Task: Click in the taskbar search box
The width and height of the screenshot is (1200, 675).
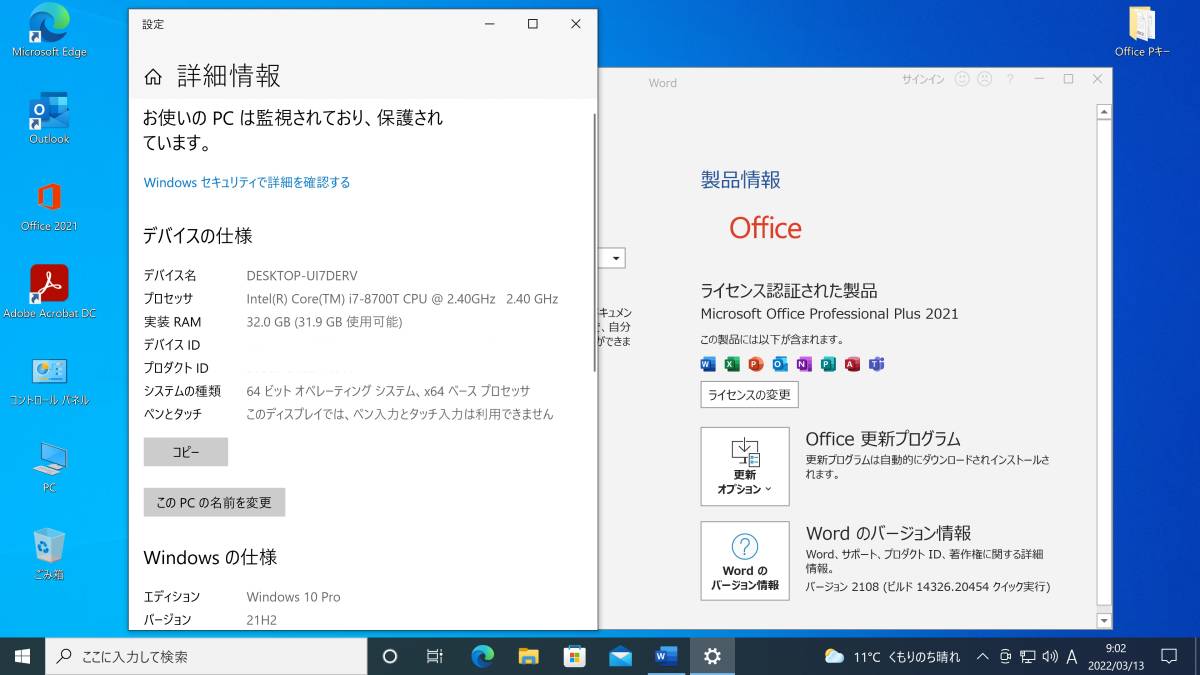Action: (206, 656)
